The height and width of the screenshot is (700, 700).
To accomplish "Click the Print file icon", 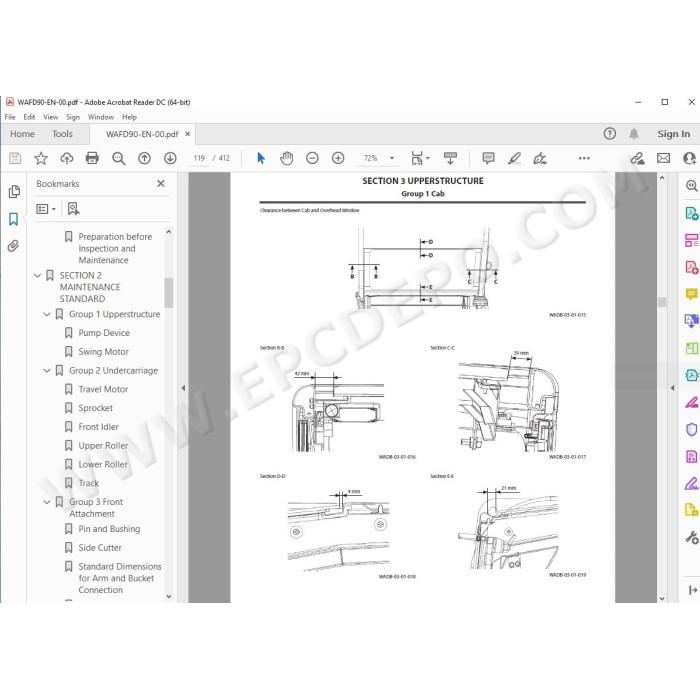I will click(92, 158).
